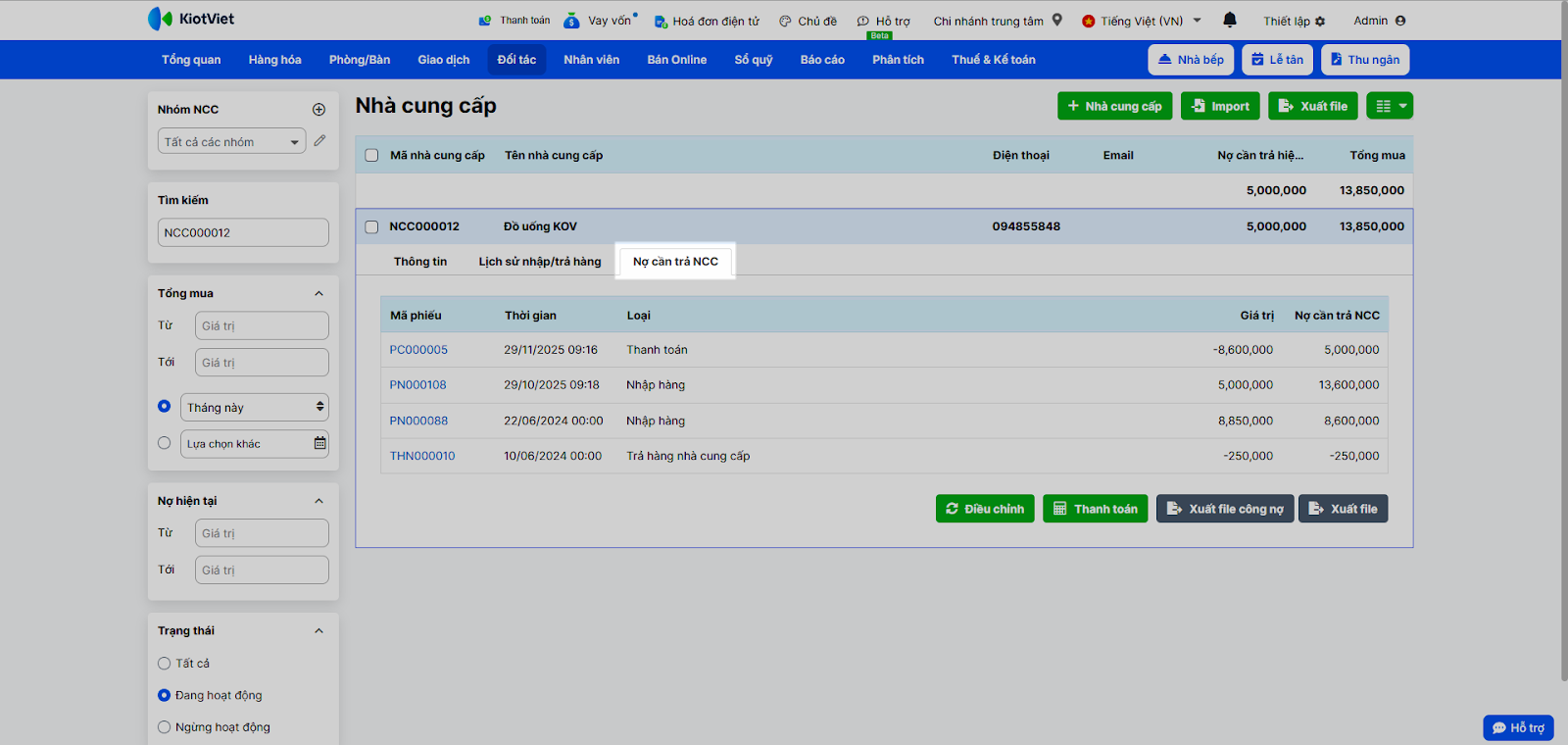Image resolution: width=1568 pixels, height=745 pixels.
Task: Click the KiotViet logo
Action: (x=191, y=19)
